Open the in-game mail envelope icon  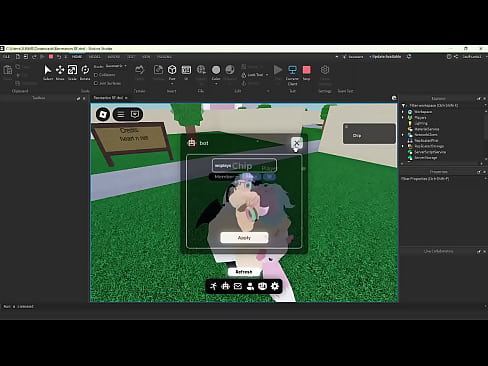pyautogui.click(x=238, y=286)
